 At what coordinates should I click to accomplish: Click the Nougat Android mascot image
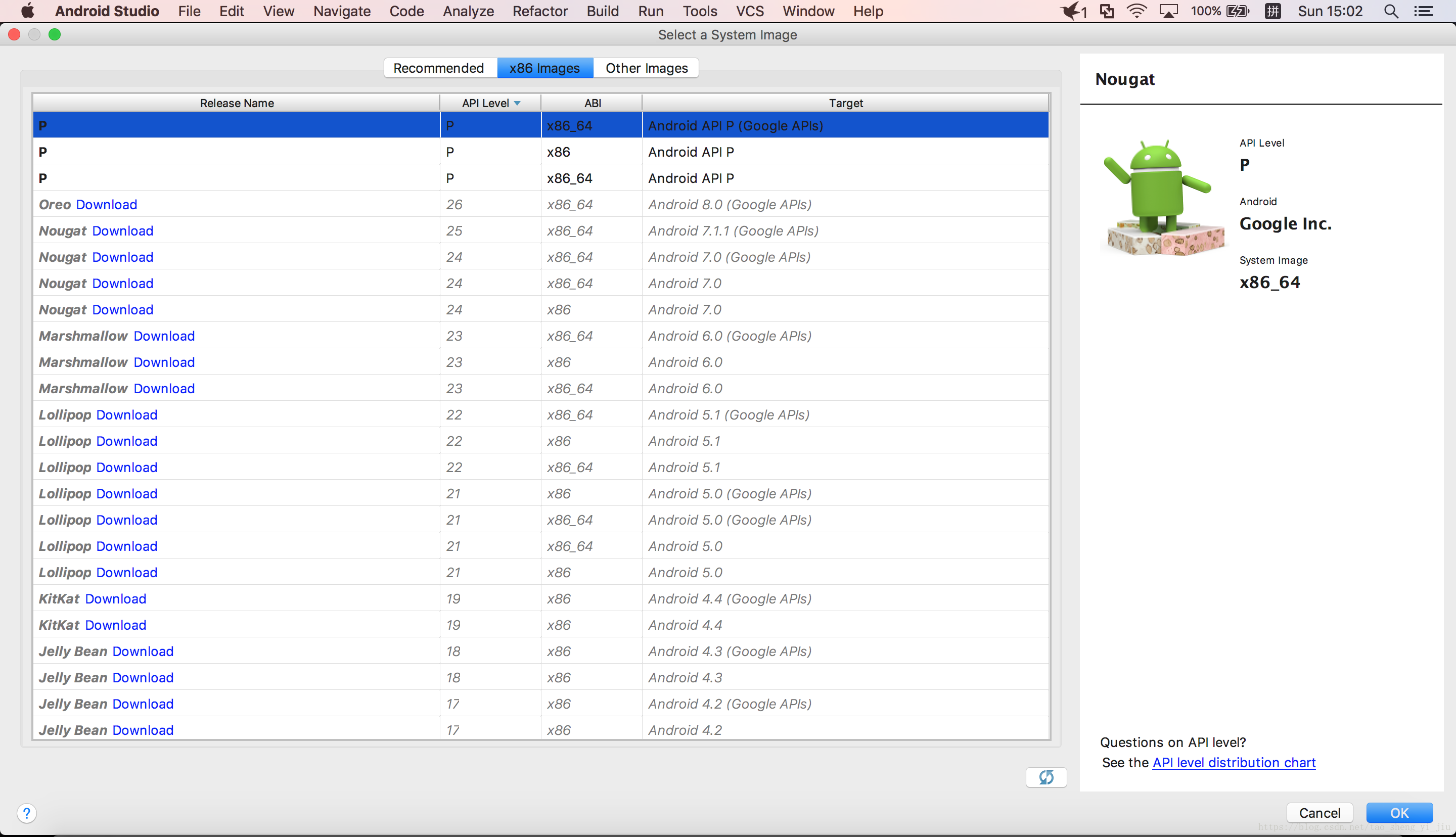[1162, 197]
